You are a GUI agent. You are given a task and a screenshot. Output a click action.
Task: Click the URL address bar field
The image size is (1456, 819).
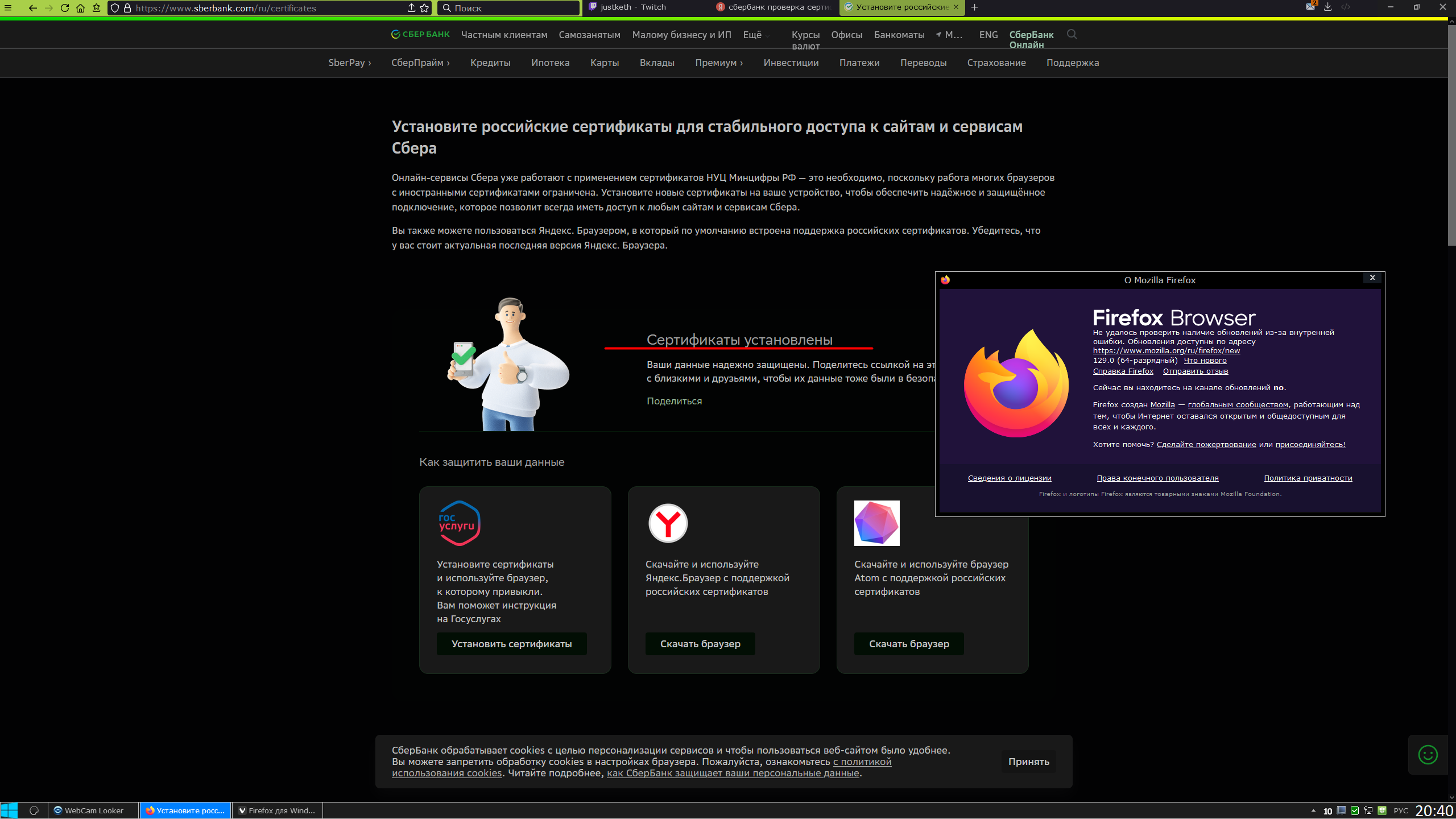(268, 8)
